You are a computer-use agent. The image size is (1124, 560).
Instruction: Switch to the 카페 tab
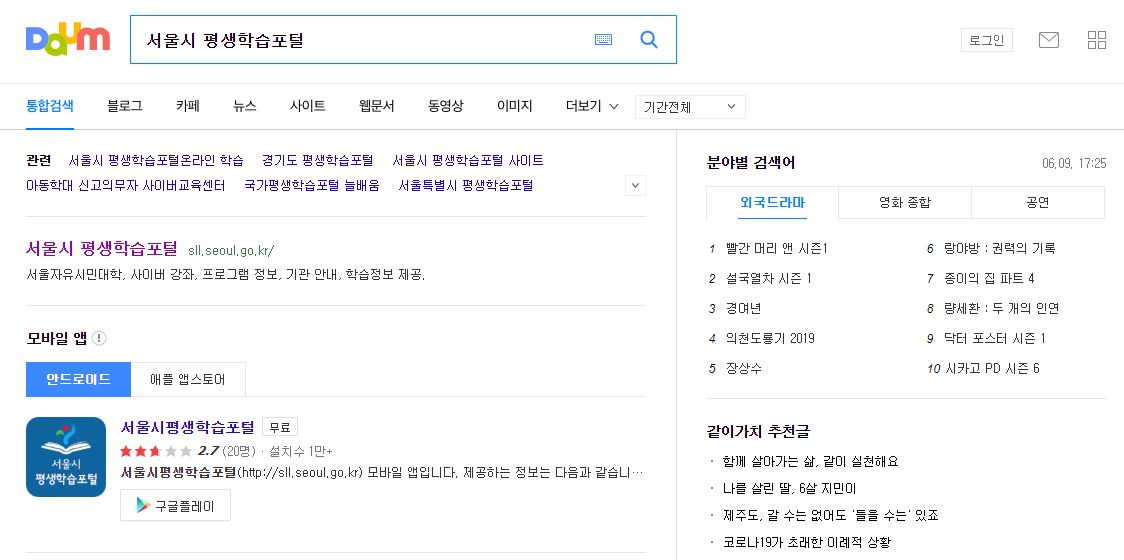click(188, 106)
